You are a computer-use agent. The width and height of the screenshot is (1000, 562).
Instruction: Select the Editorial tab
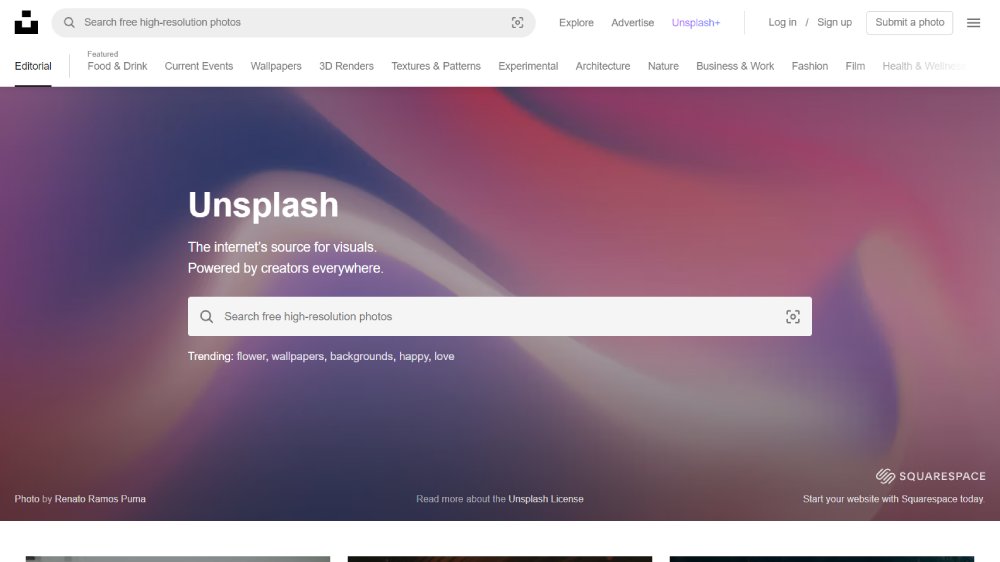(x=33, y=66)
